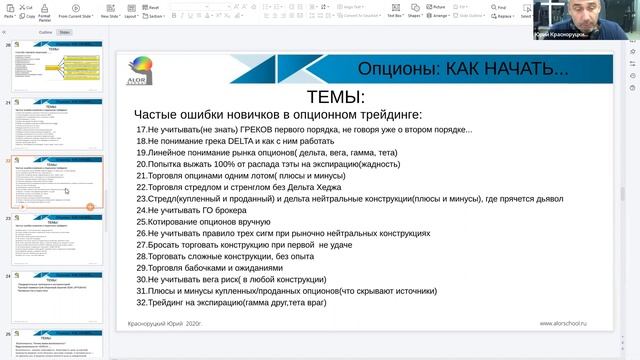The image size is (640, 360).
Task: Click the footer 'Красноруцкий Юрий 2020г.'
Action: click(x=165, y=324)
